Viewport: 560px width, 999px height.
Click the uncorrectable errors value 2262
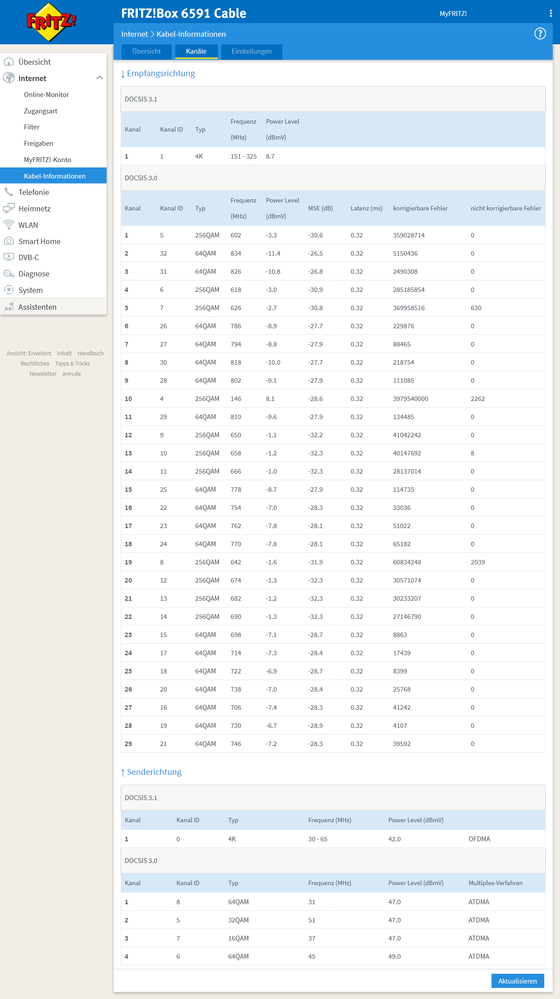pyautogui.click(x=478, y=399)
